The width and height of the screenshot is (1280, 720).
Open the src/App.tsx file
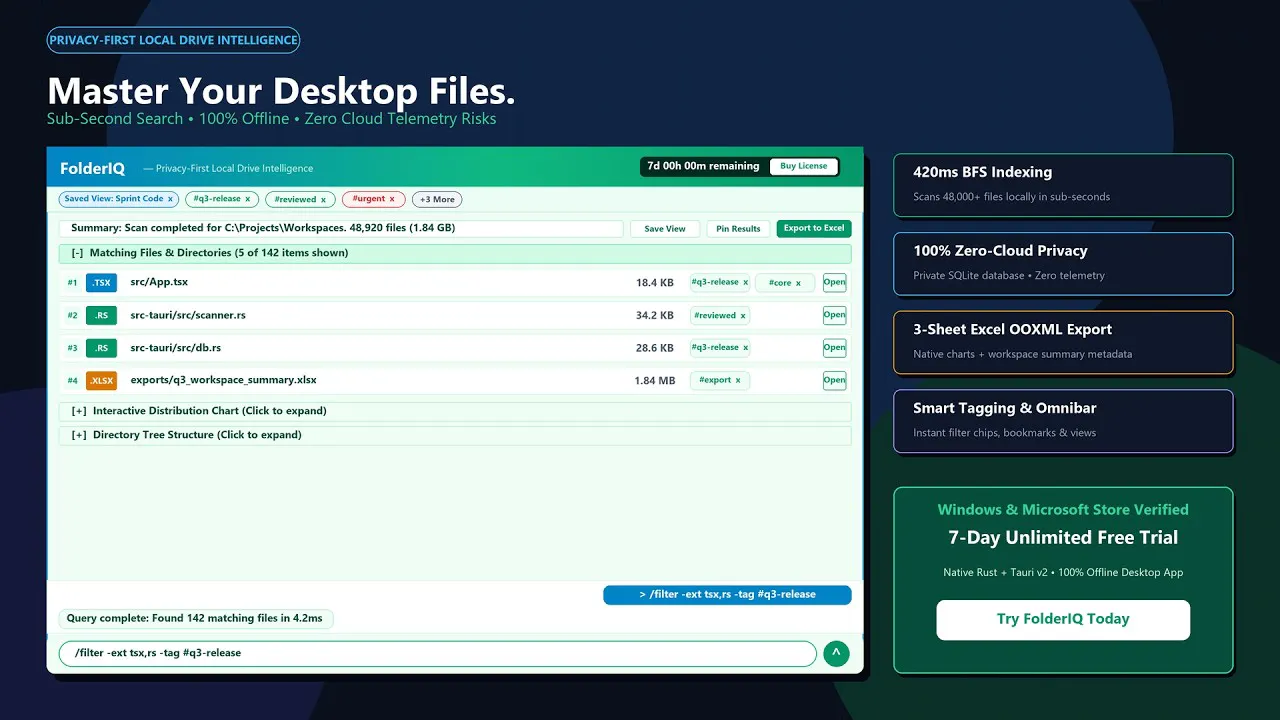click(834, 283)
